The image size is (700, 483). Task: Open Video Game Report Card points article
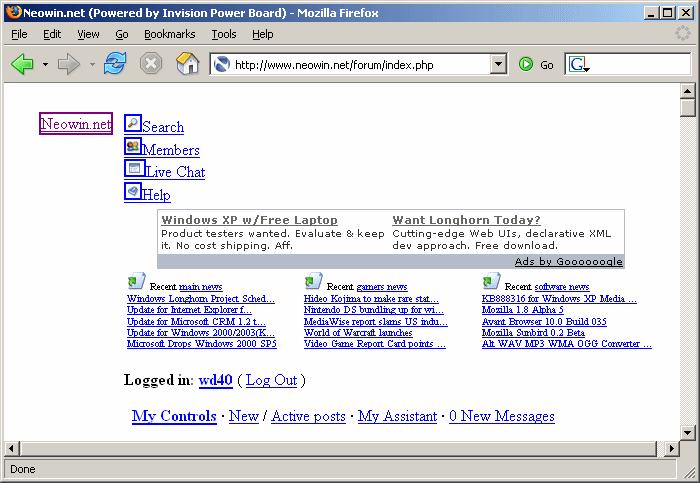[x=375, y=344]
